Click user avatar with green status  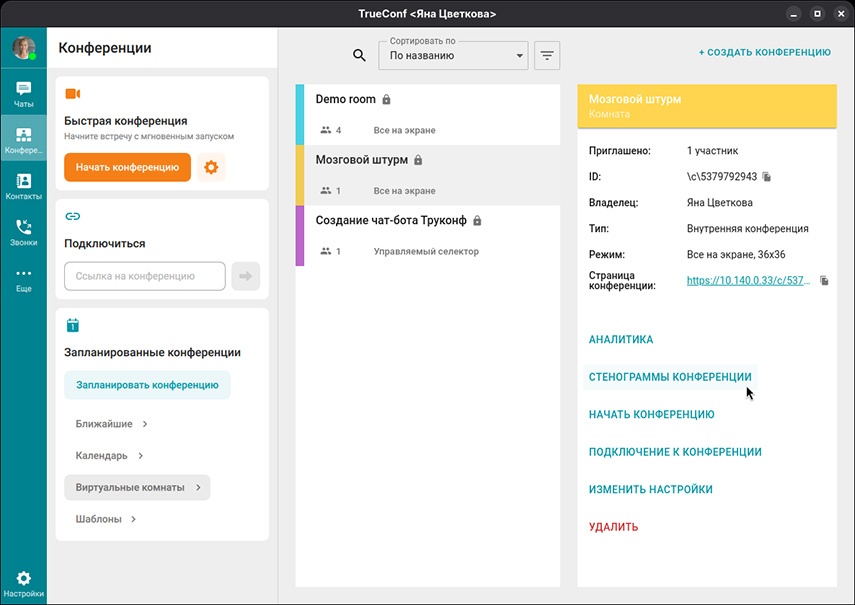click(23, 48)
